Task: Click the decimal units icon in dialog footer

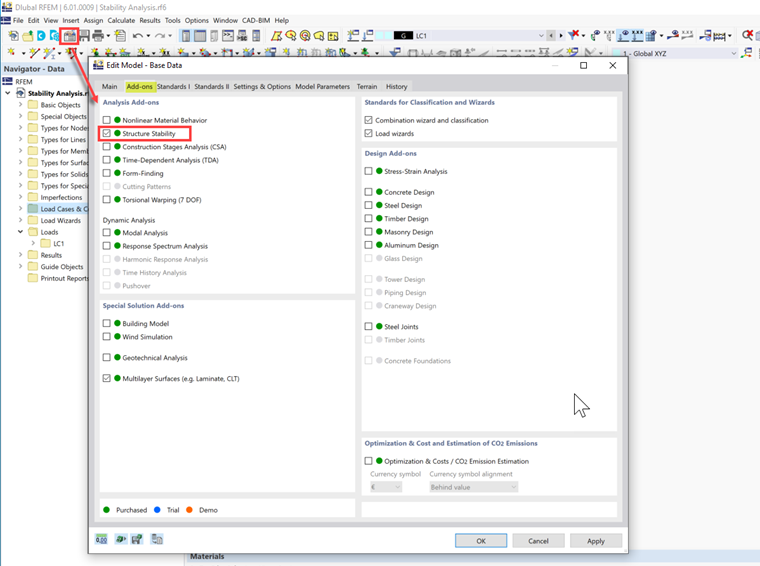Action: pos(101,539)
